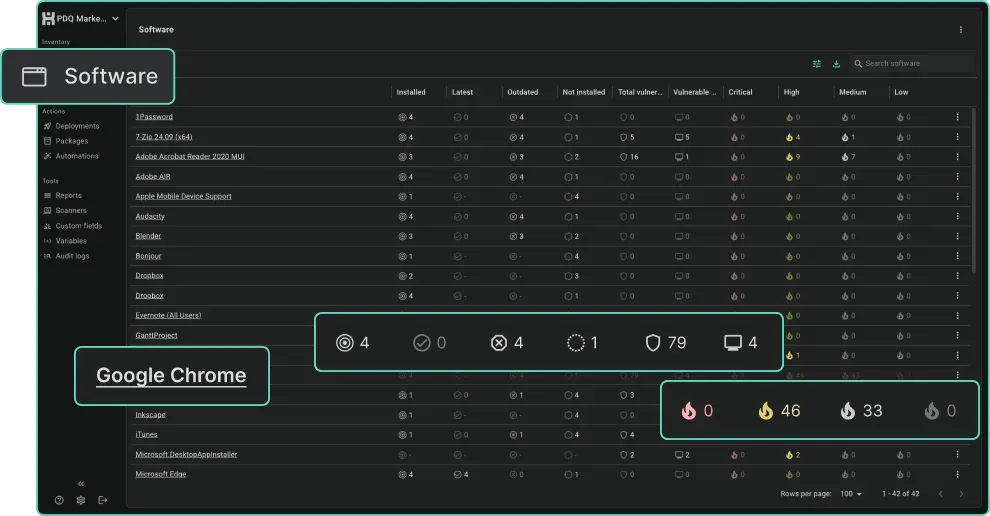
Task: Go to the next page arrow
Action: coord(961,494)
